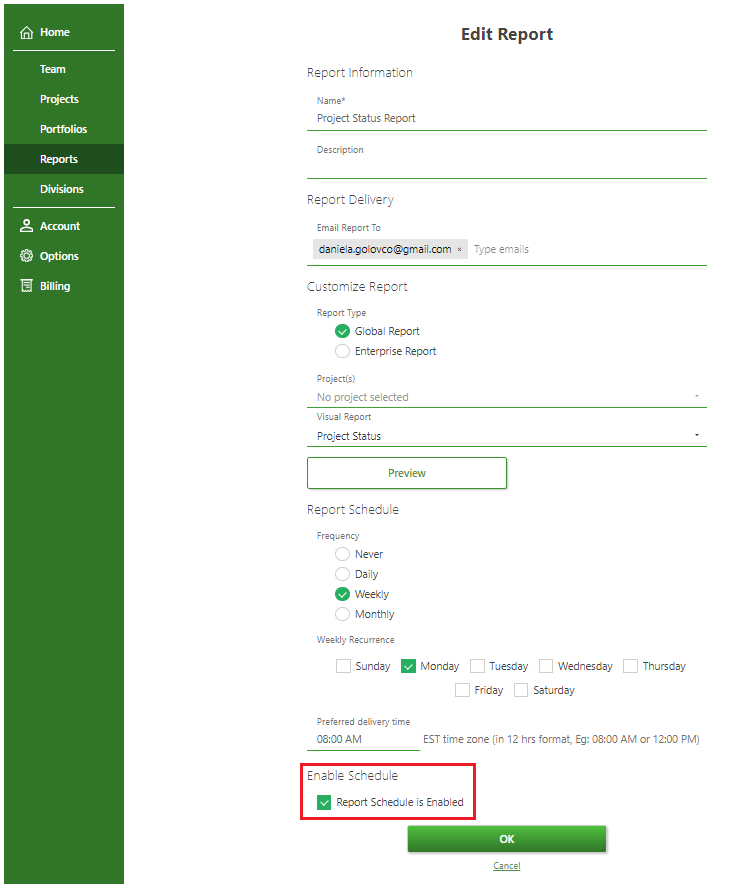Tick the Friday checkbox

pos(462,690)
